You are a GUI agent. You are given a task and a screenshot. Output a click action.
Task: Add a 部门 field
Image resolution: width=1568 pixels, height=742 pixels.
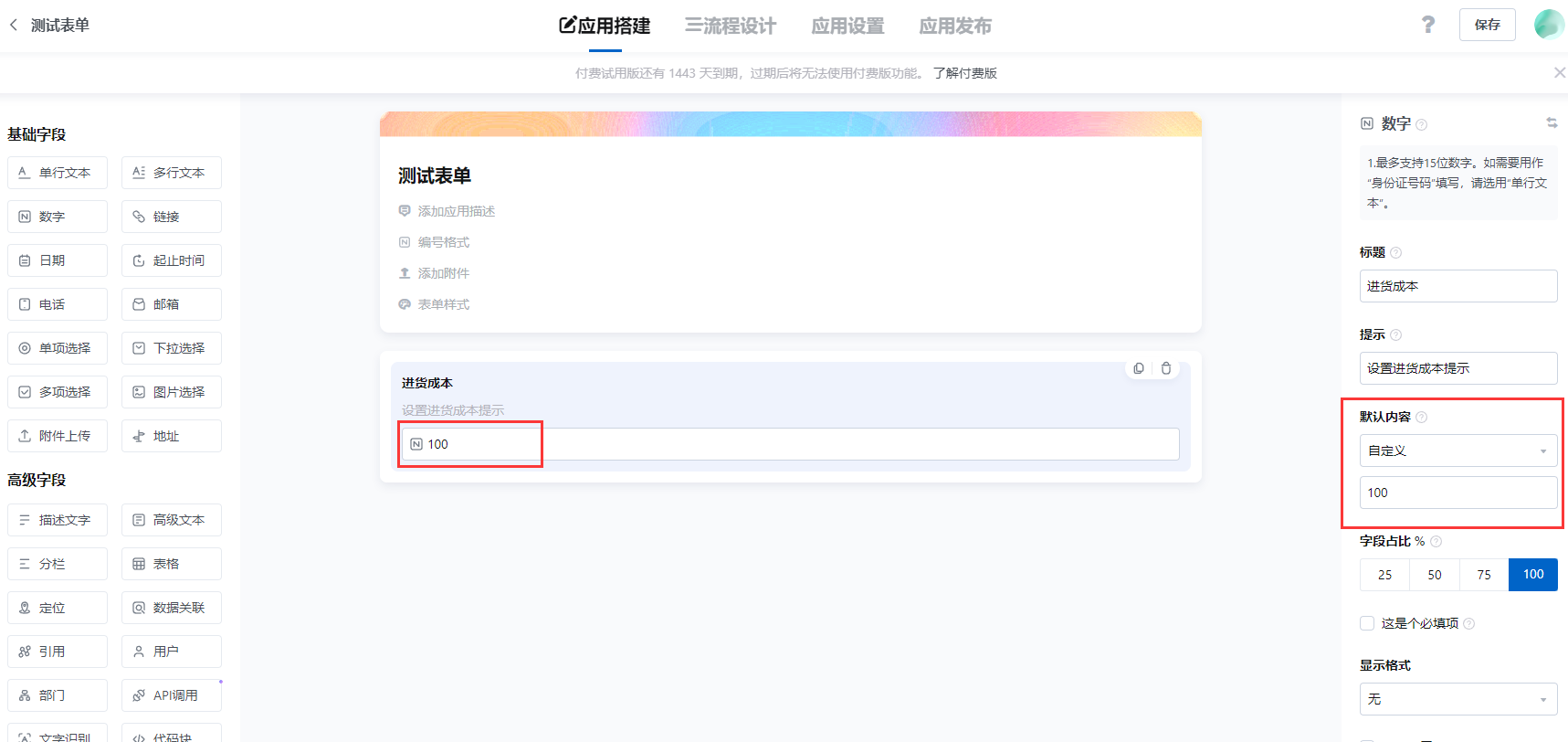[58, 695]
